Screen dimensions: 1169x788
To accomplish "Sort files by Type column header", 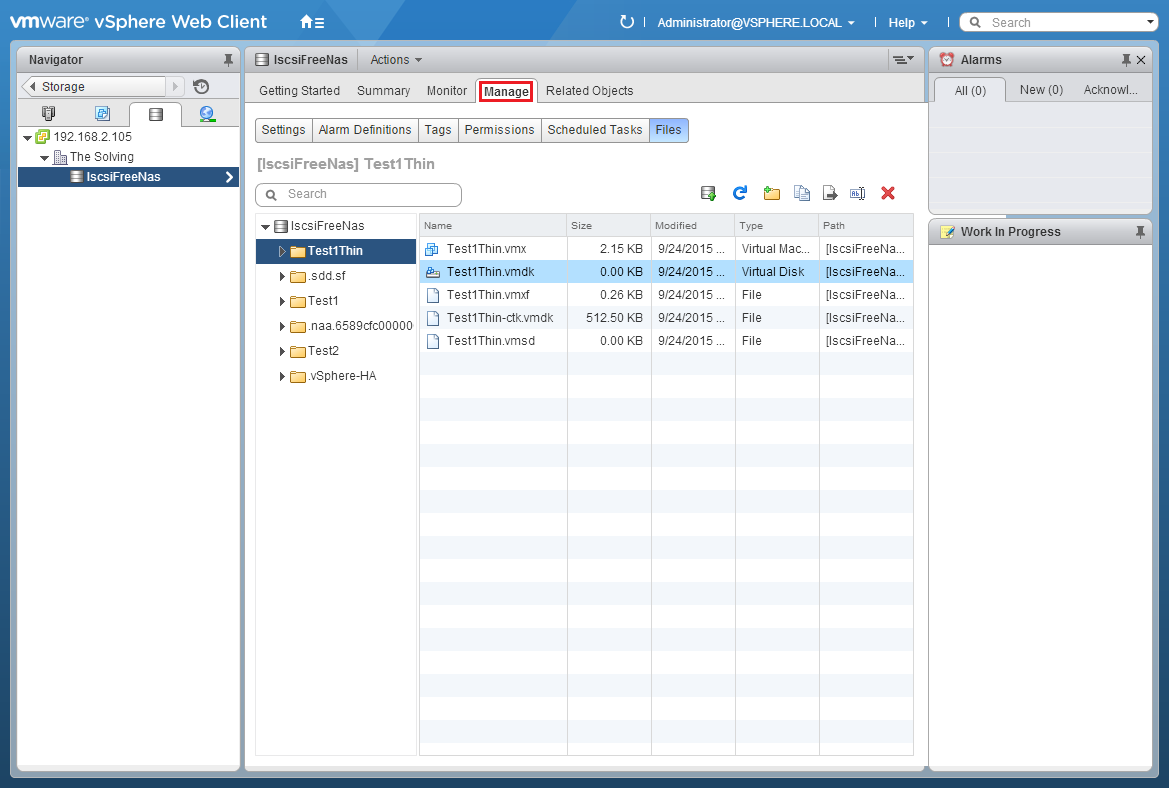I will pyautogui.click(x=777, y=225).
